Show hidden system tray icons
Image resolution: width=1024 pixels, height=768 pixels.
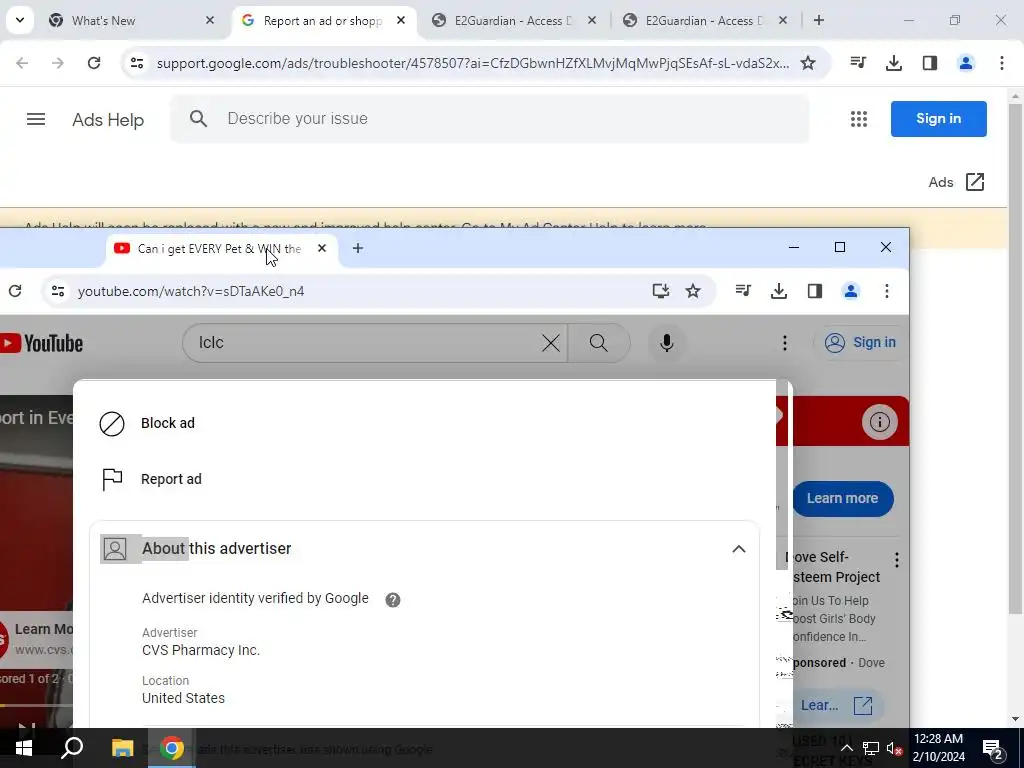pos(846,748)
